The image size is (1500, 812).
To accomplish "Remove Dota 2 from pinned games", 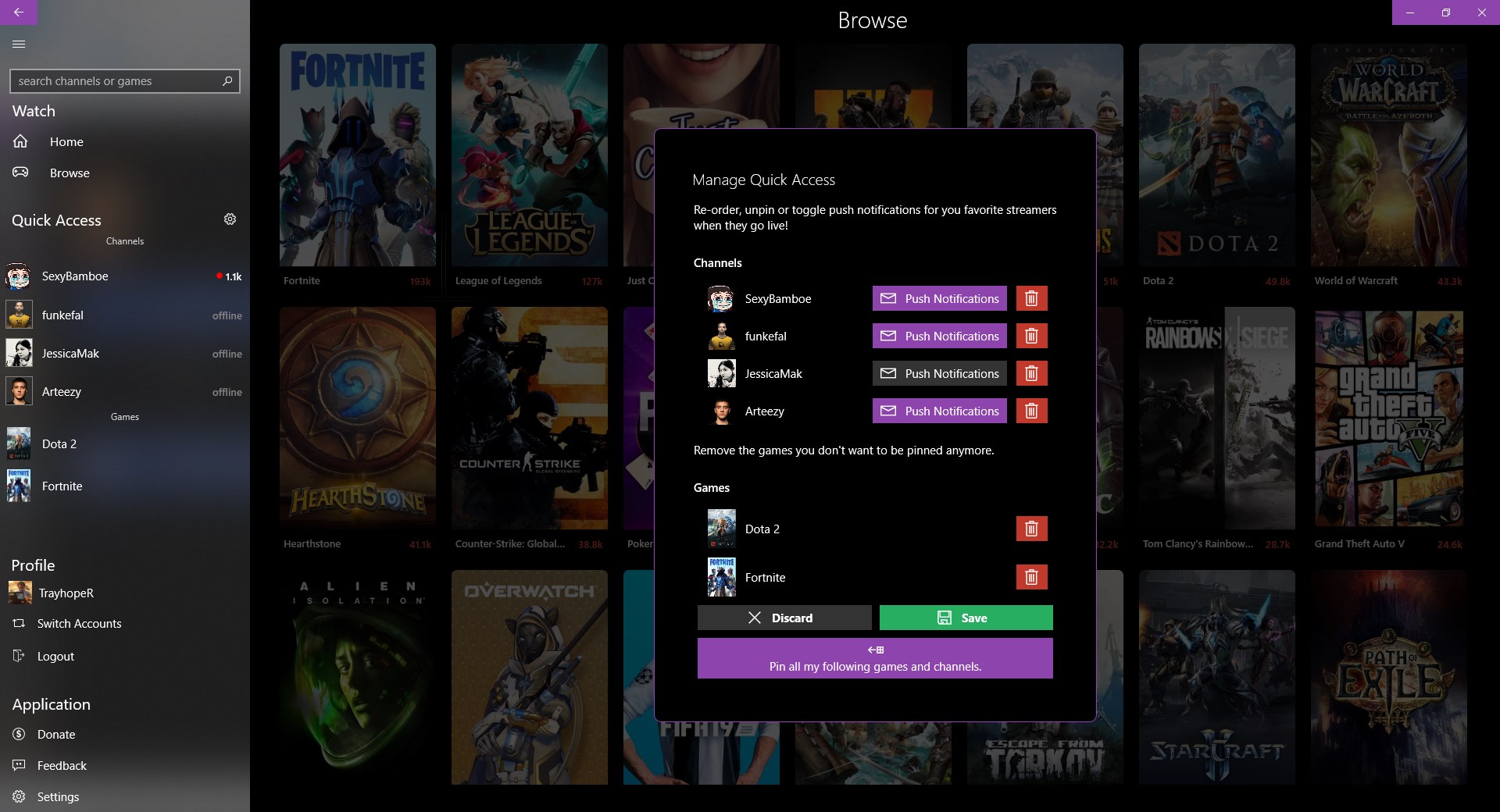I will (1031, 529).
